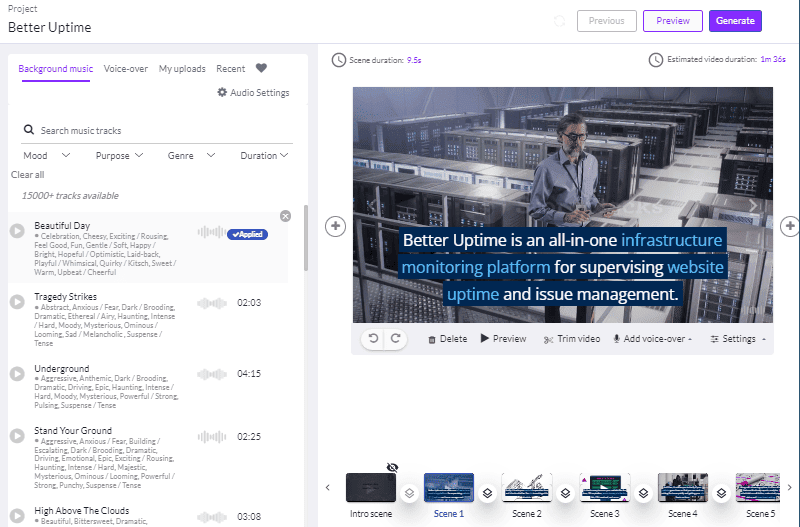Click the Audio Settings gear
Viewport: 800px width, 527px height.
pos(222,92)
